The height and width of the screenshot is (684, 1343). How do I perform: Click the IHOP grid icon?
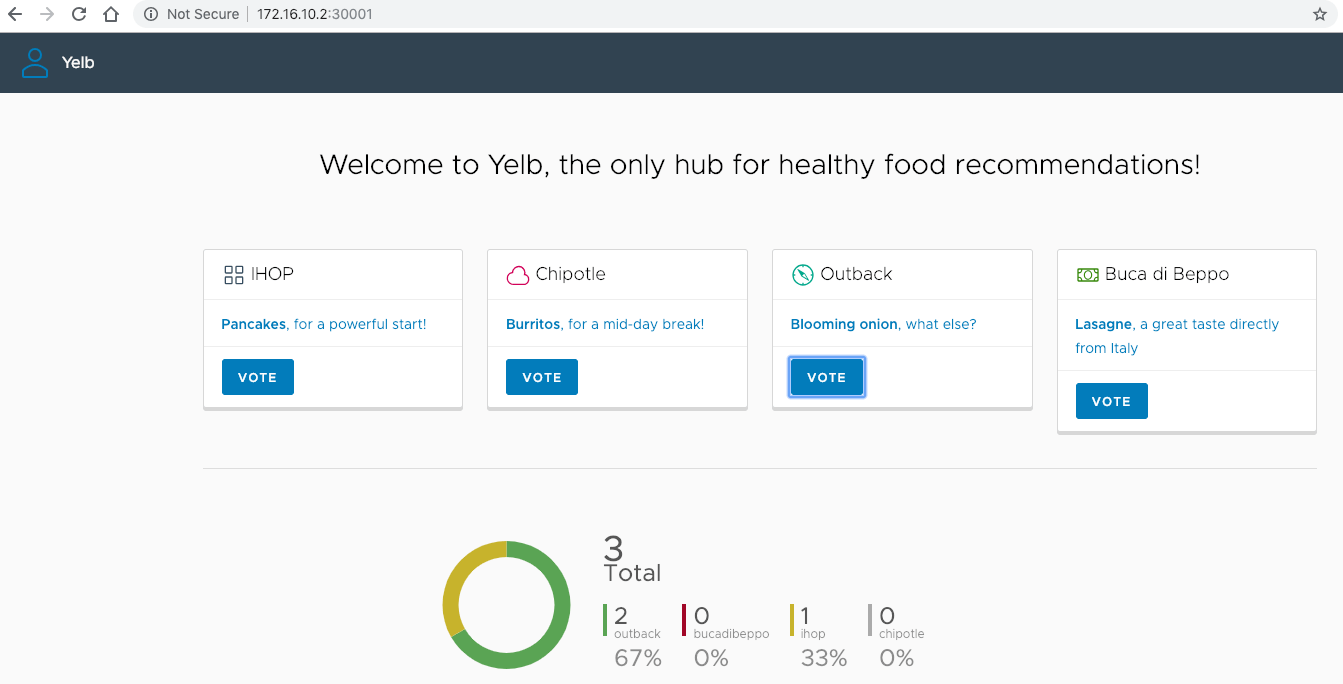point(234,275)
